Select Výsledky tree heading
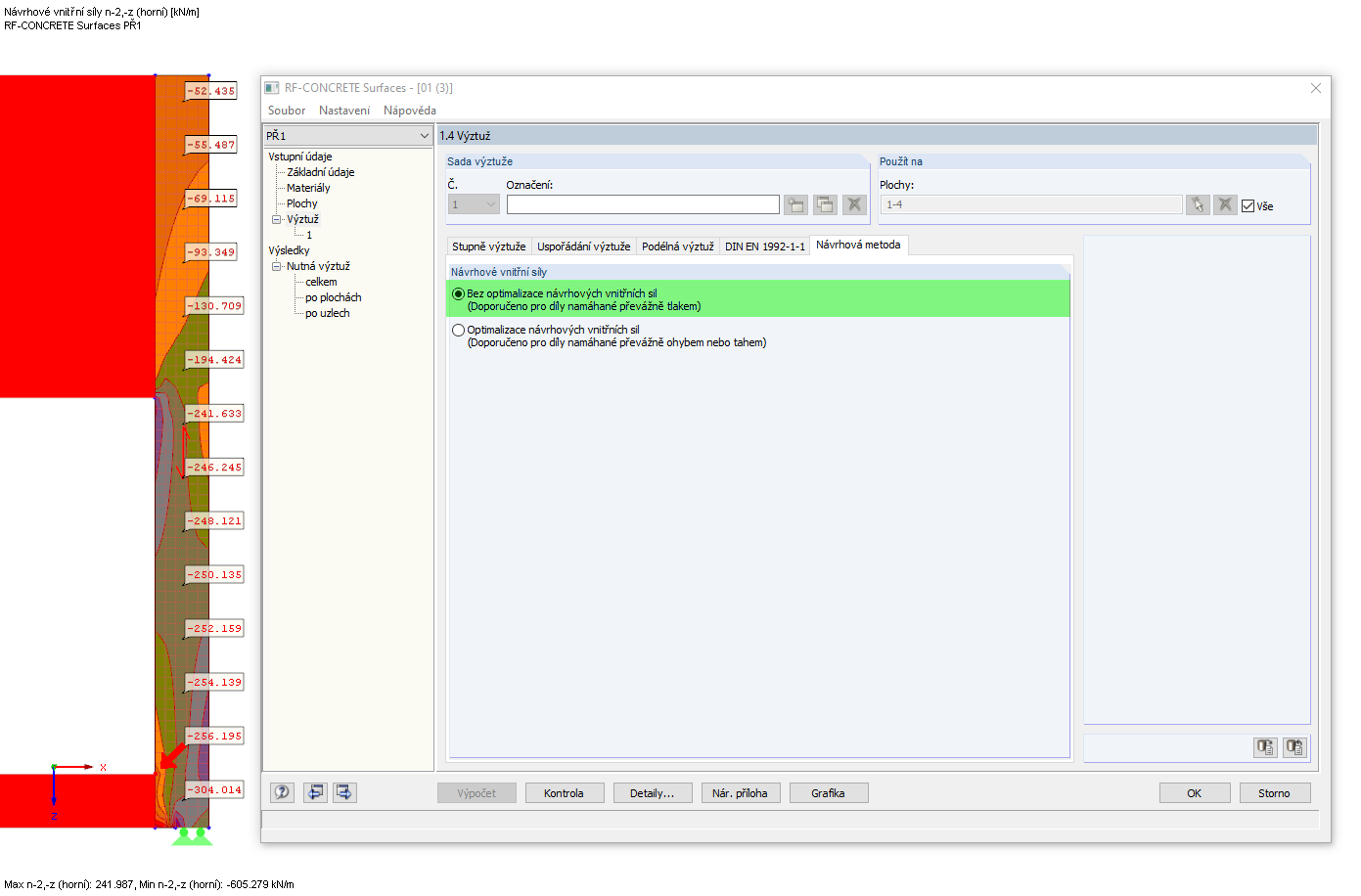 tap(289, 250)
